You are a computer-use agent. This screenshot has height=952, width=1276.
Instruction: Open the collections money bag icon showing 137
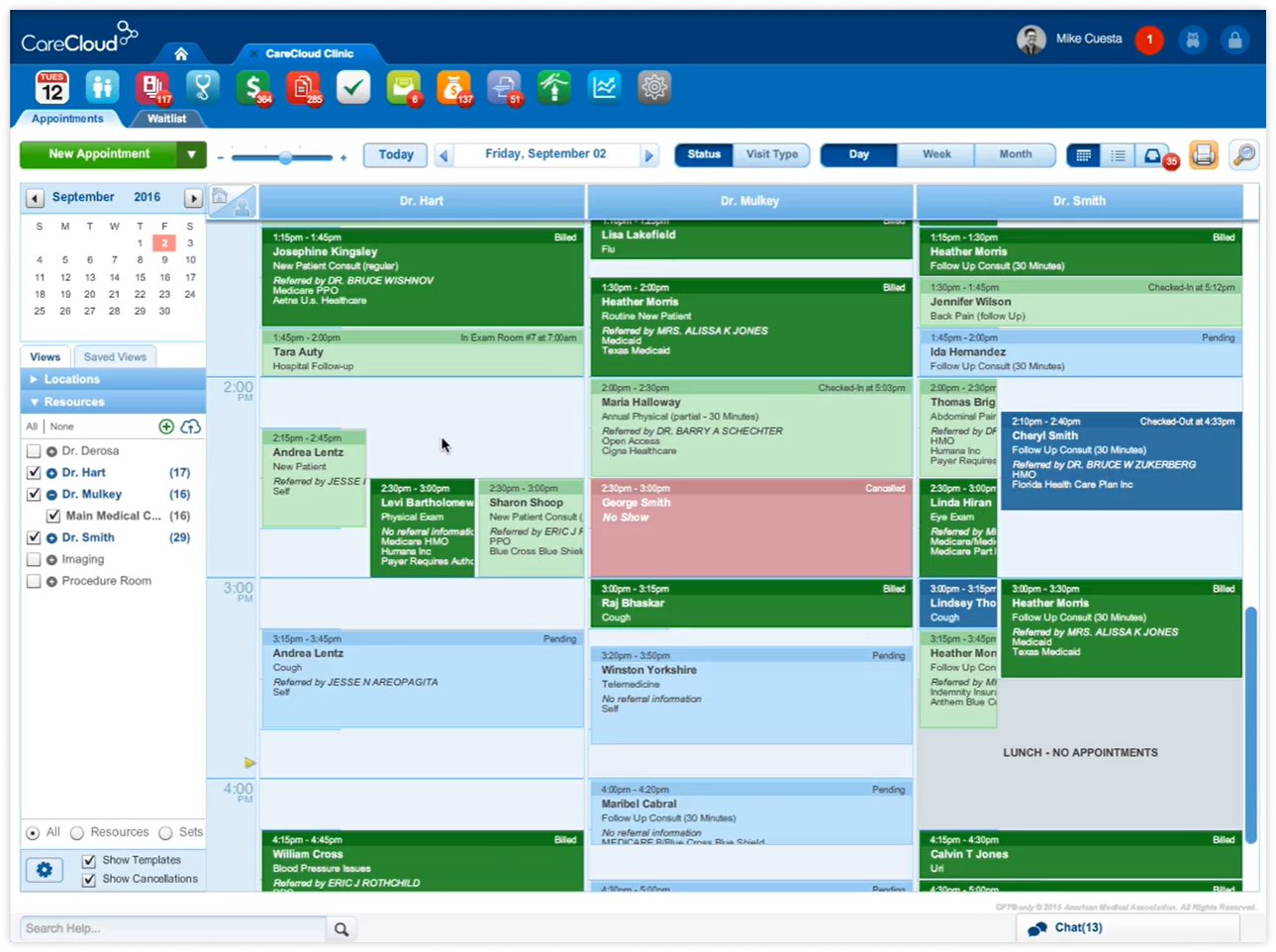pos(454,87)
